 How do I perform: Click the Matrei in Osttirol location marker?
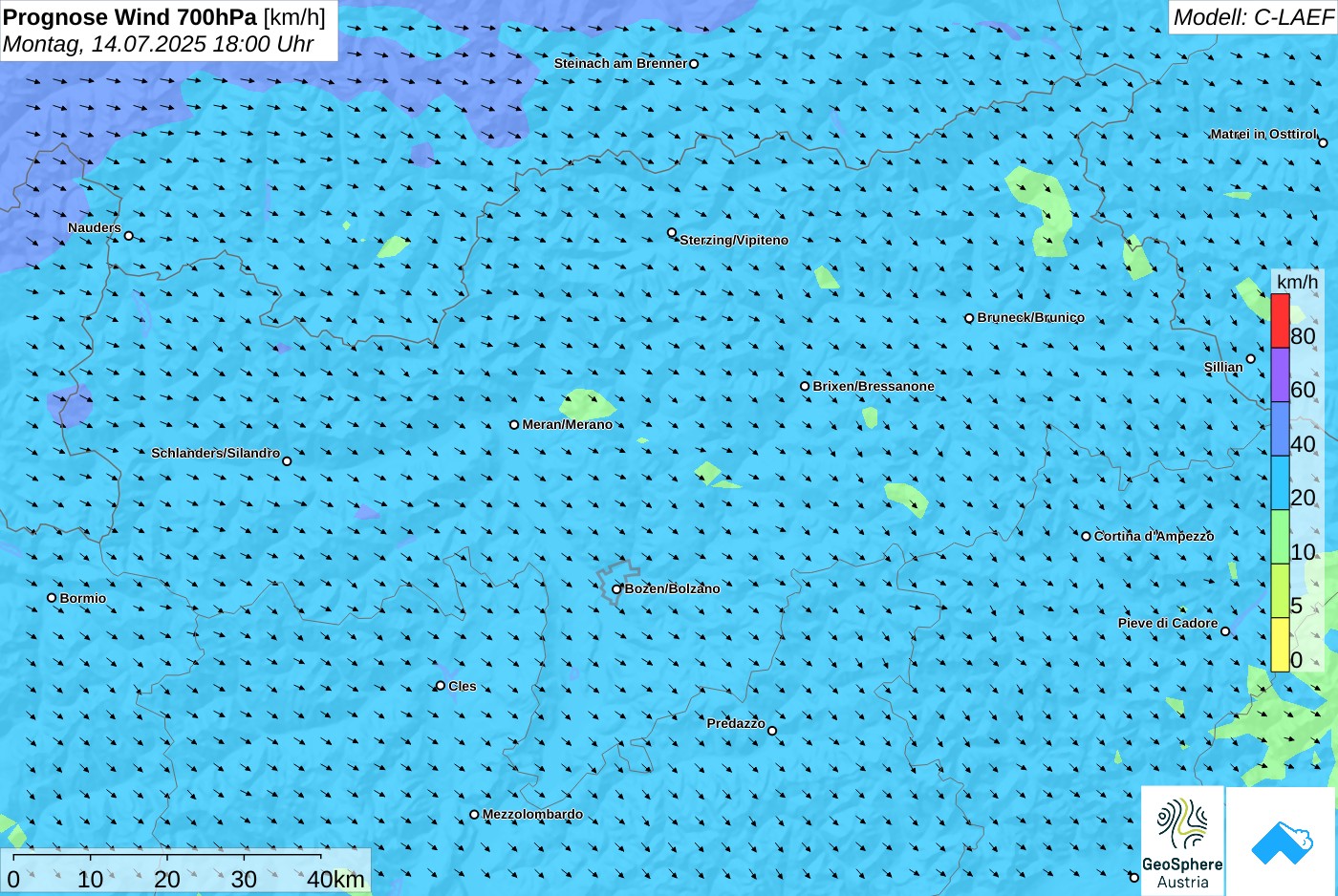(x=1323, y=143)
